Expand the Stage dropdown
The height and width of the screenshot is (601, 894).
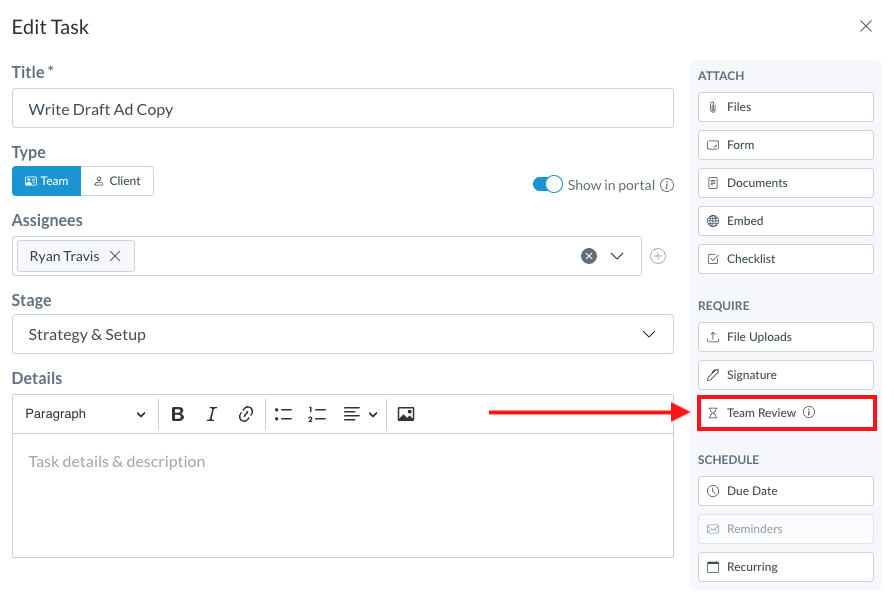click(x=648, y=334)
